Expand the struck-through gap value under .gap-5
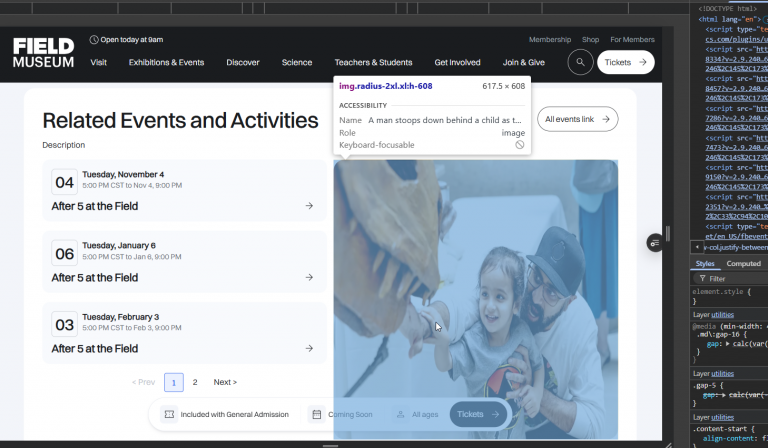The image size is (768, 448). pos(725,395)
